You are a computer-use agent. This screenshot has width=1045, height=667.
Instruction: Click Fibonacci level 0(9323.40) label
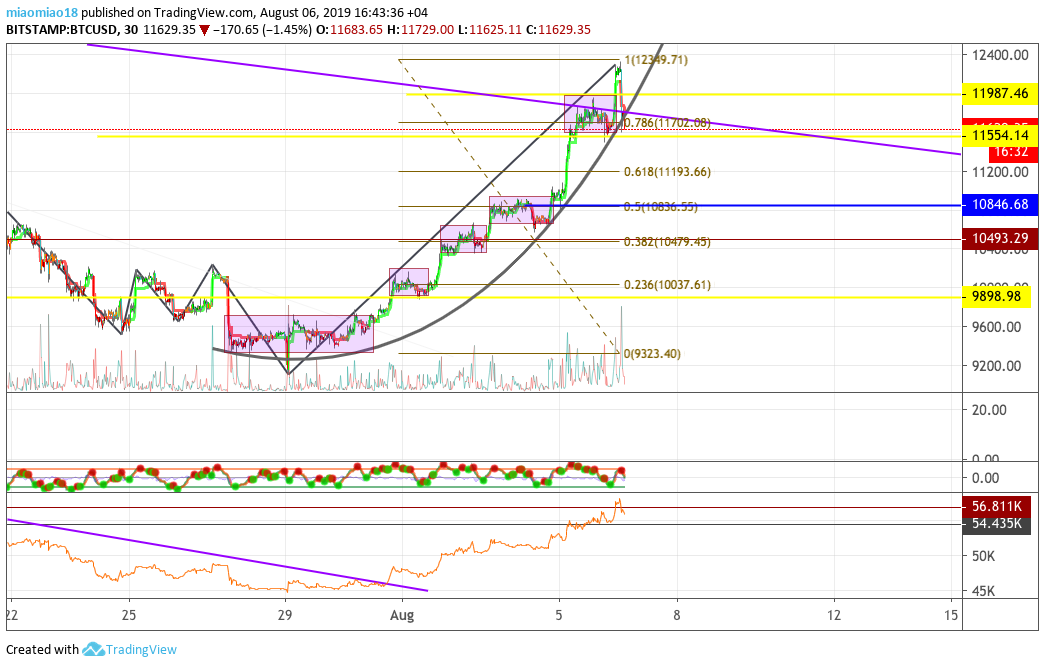click(652, 354)
